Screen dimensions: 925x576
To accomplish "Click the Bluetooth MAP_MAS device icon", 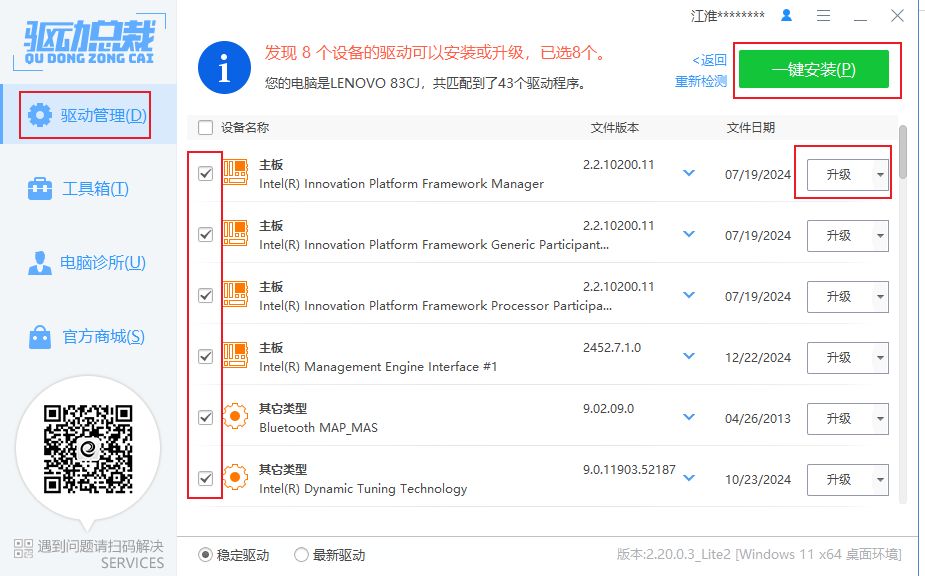I will point(235,417).
